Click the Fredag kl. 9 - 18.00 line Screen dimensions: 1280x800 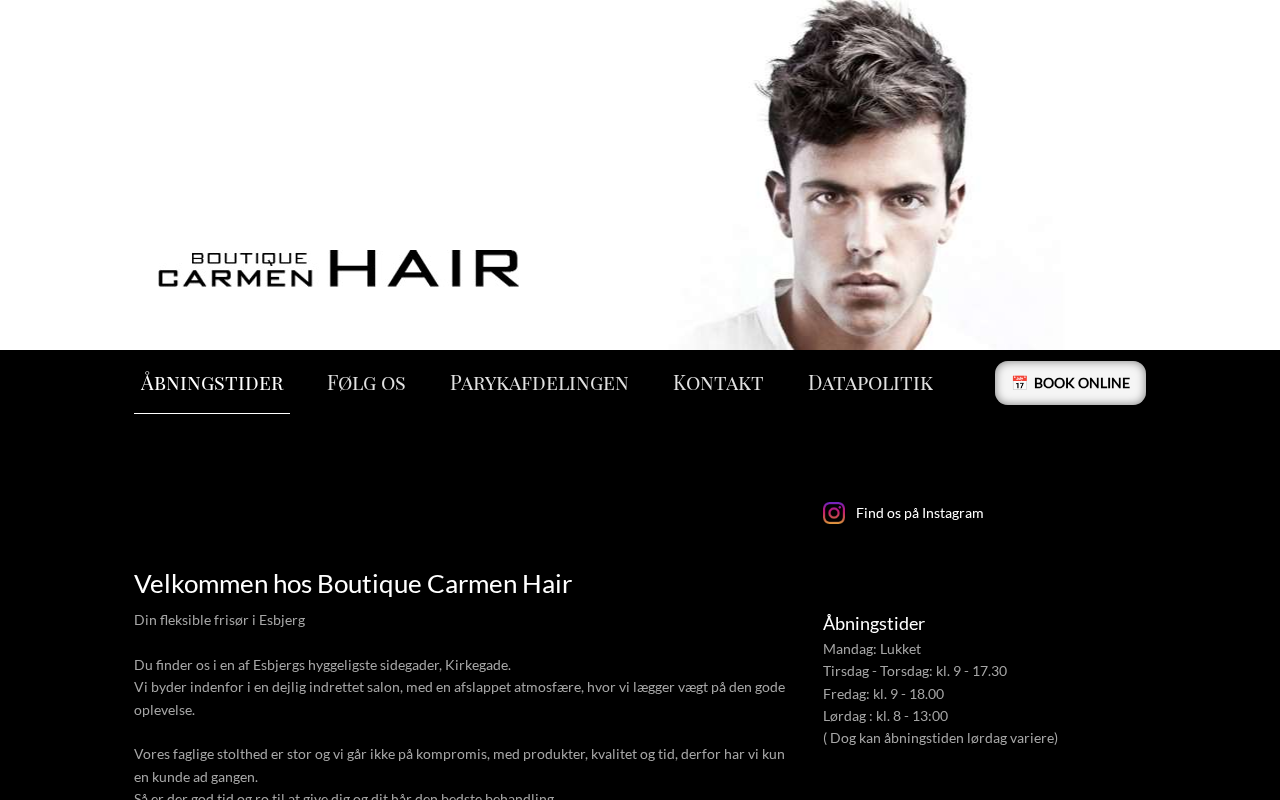[884, 694]
